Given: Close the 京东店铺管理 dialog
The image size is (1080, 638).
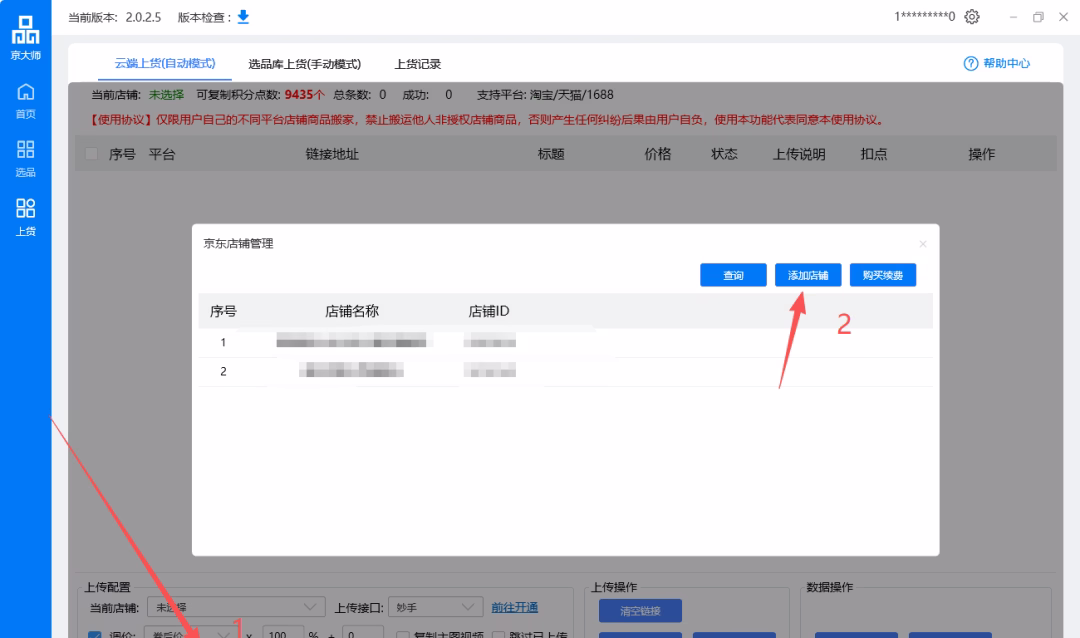Looking at the screenshot, I should (x=922, y=243).
